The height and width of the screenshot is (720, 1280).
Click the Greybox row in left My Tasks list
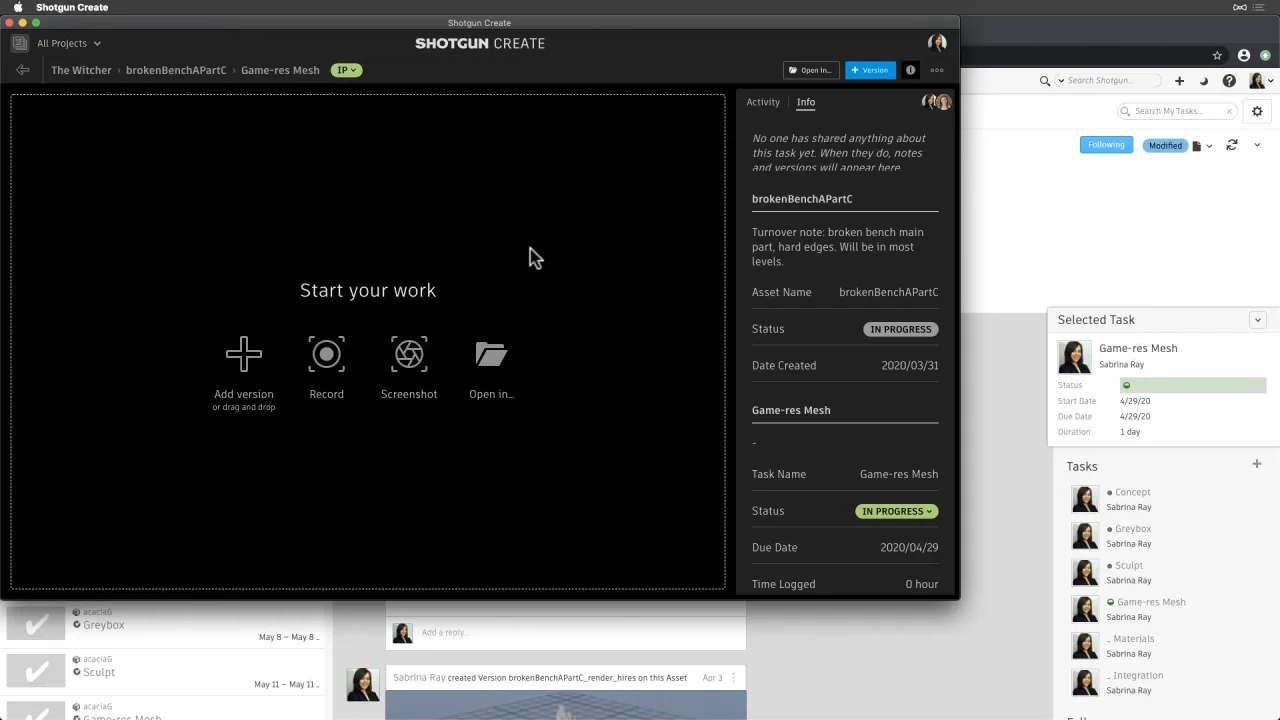point(163,624)
